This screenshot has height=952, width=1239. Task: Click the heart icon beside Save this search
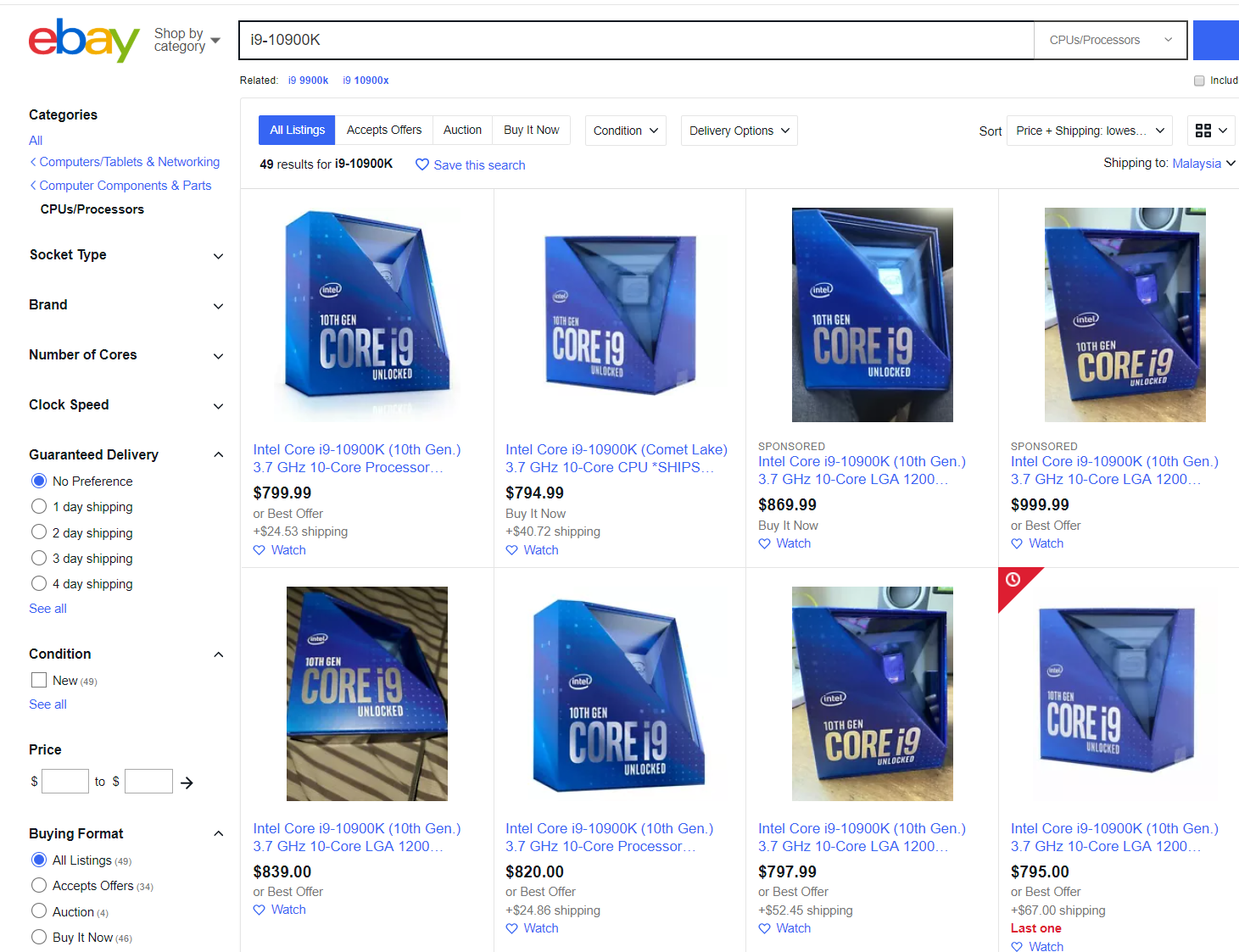pyautogui.click(x=421, y=165)
